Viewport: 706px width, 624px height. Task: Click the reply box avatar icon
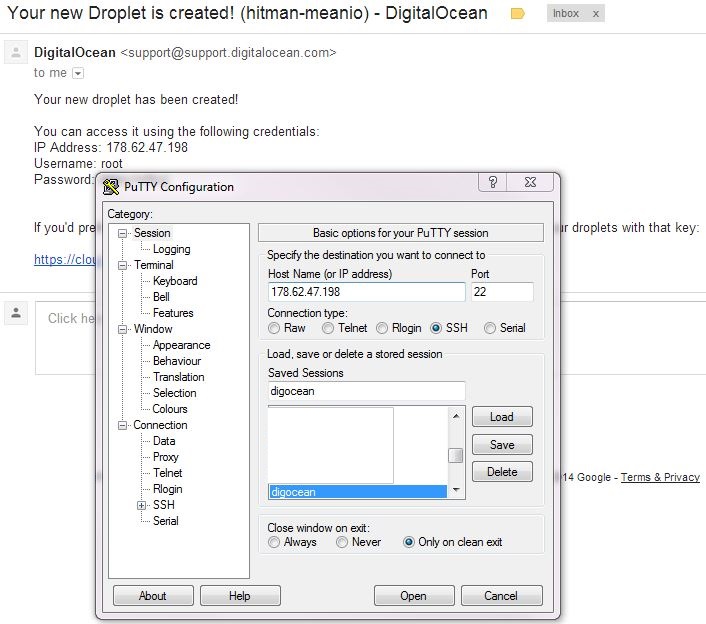16,313
